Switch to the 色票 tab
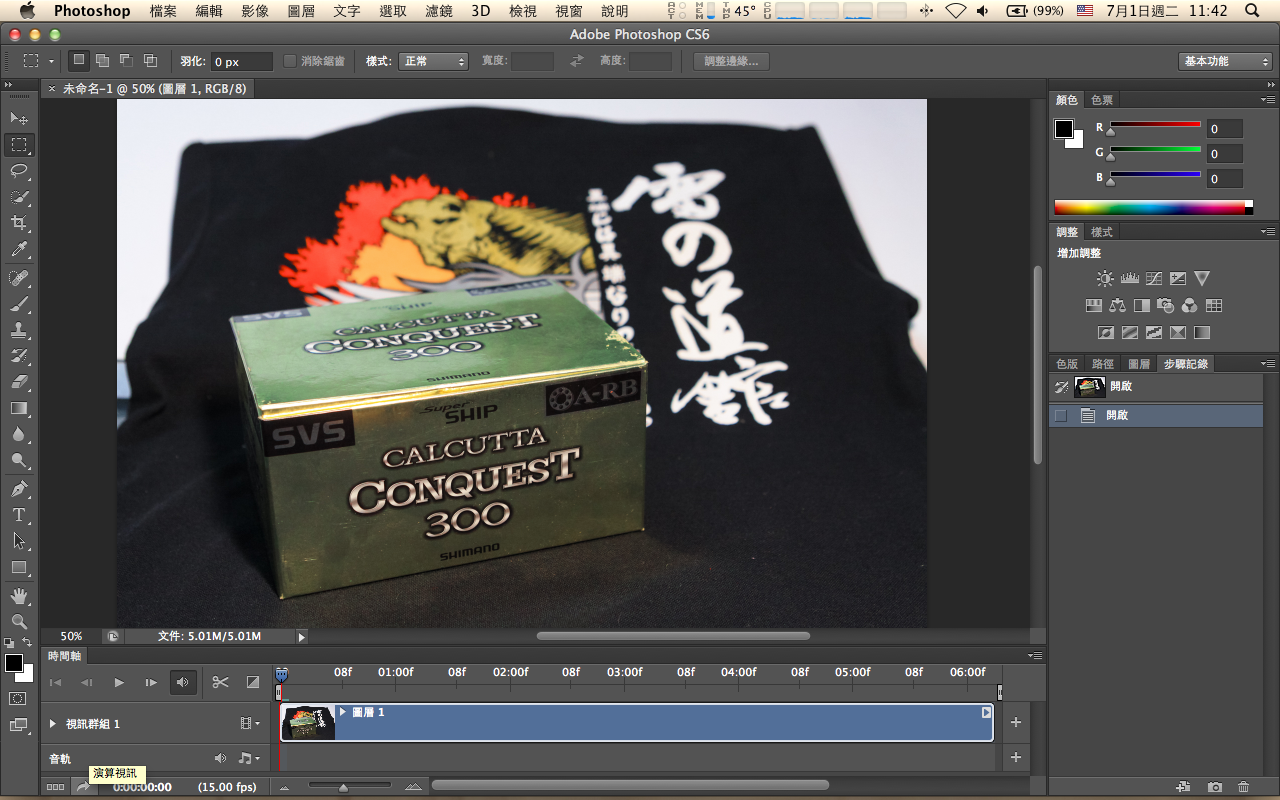Viewport: 1280px width, 800px height. (x=1102, y=100)
